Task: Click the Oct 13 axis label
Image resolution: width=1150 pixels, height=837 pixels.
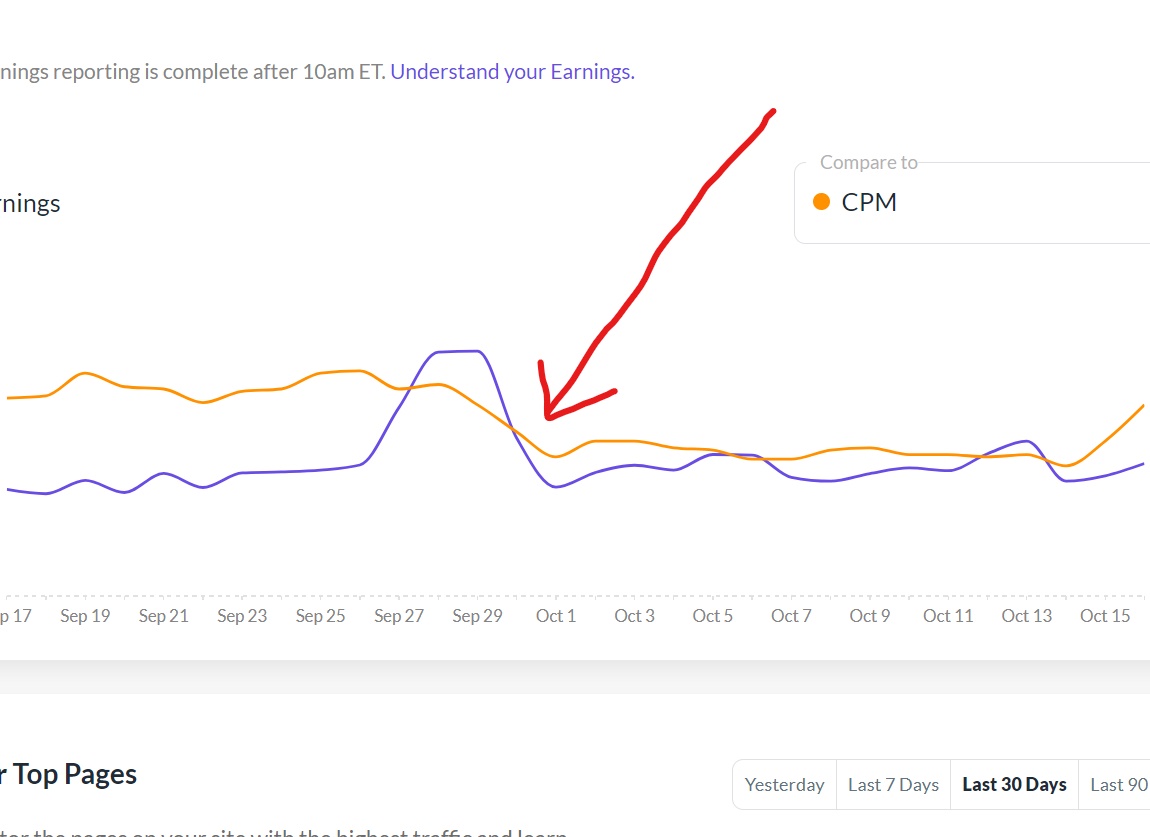Action: (1027, 616)
